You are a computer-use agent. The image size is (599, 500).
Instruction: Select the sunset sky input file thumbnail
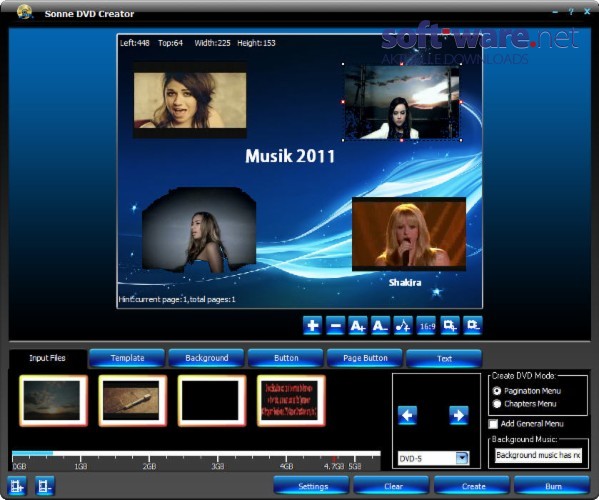[53, 401]
